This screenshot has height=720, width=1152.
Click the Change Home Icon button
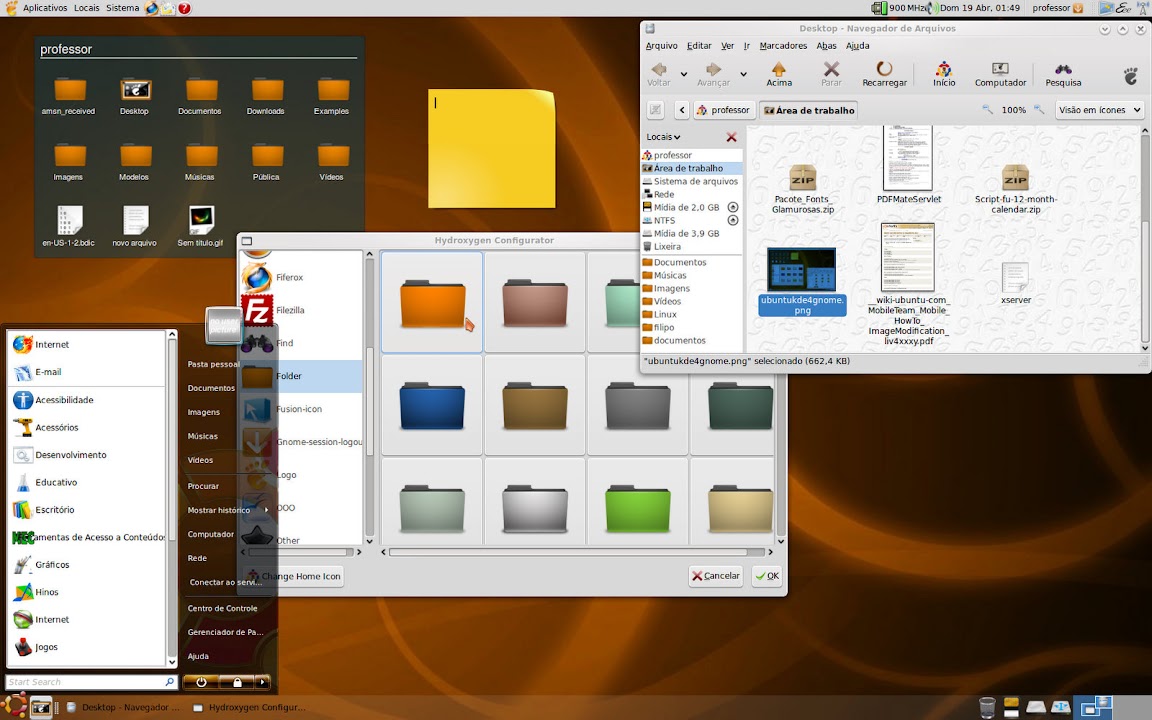[x=294, y=576]
